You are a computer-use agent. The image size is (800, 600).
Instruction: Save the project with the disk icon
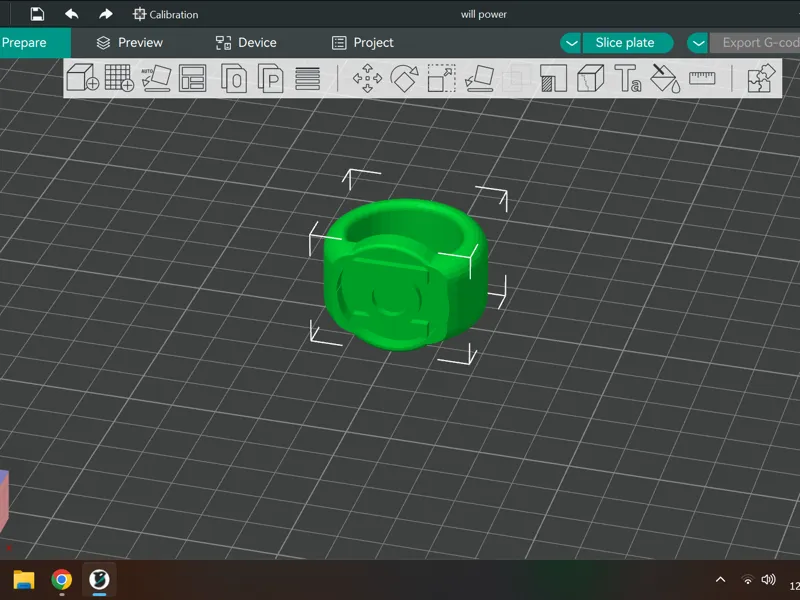point(37,14)
